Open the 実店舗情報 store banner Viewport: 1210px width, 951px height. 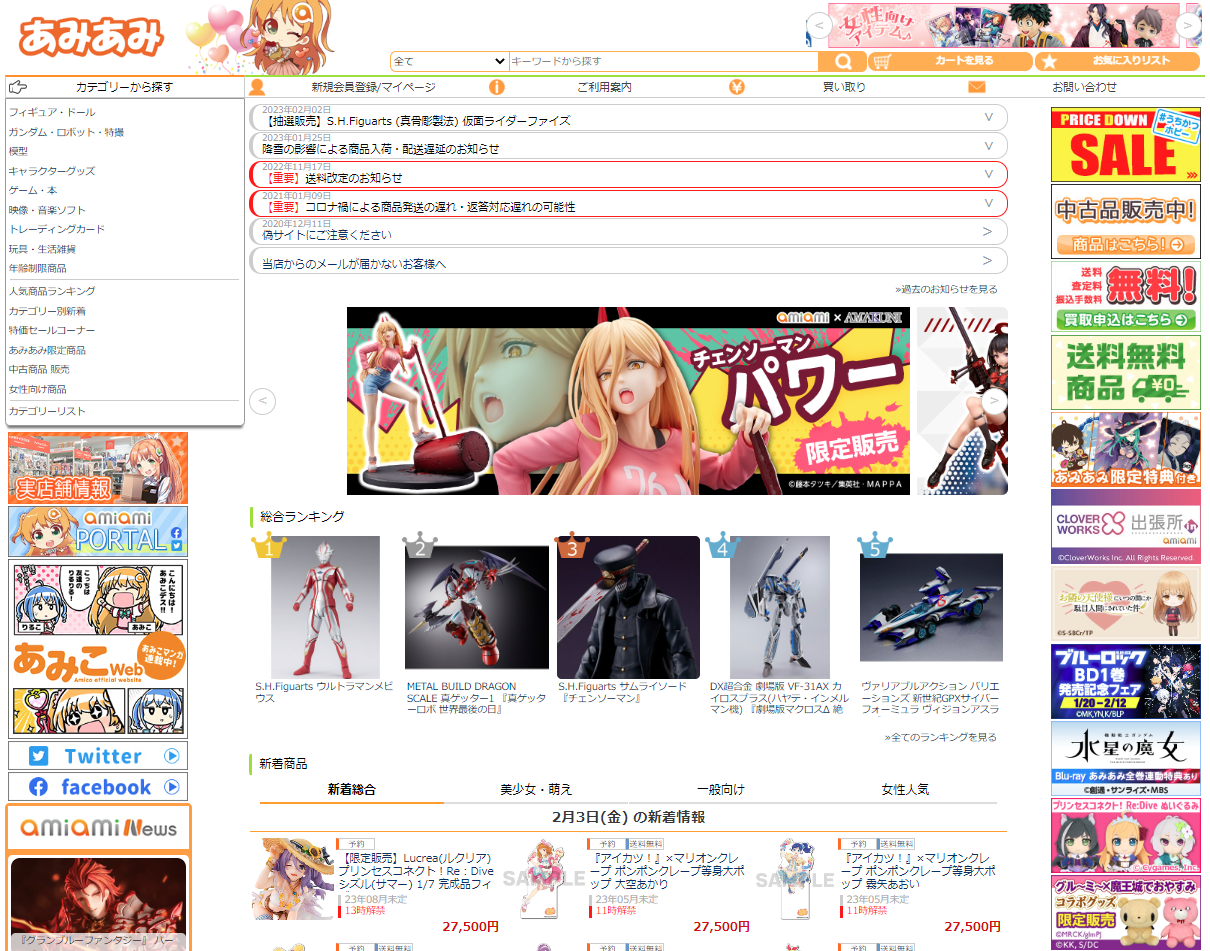[98, 468]
